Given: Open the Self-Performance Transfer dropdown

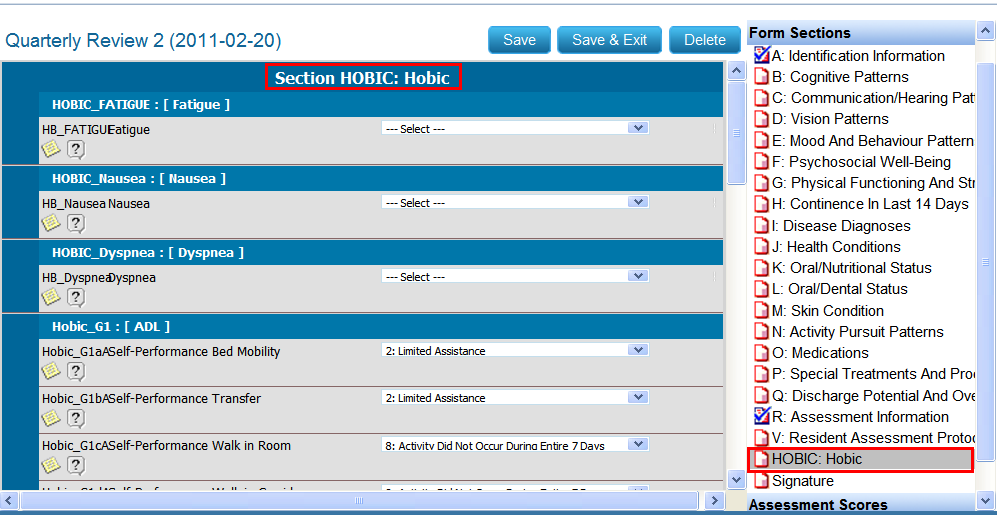Looking at the screenshot, I should click(515, 397).
